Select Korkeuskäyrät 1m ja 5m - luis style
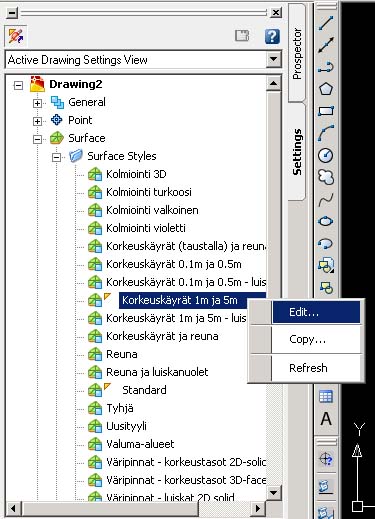The height and width of the screenshot is (519, 375). coord(176,318)
